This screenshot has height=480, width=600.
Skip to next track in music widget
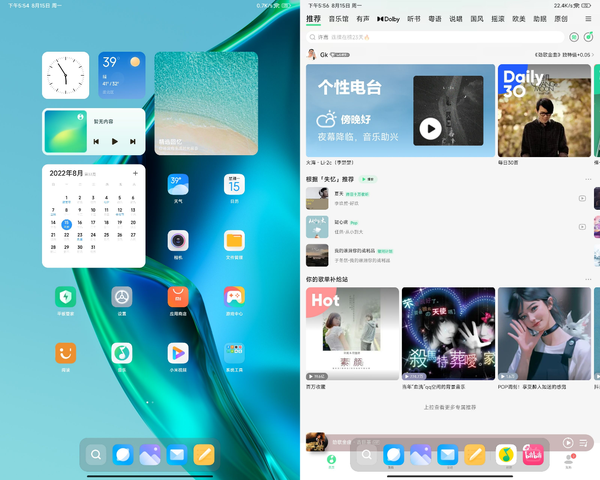coord(133,142)
